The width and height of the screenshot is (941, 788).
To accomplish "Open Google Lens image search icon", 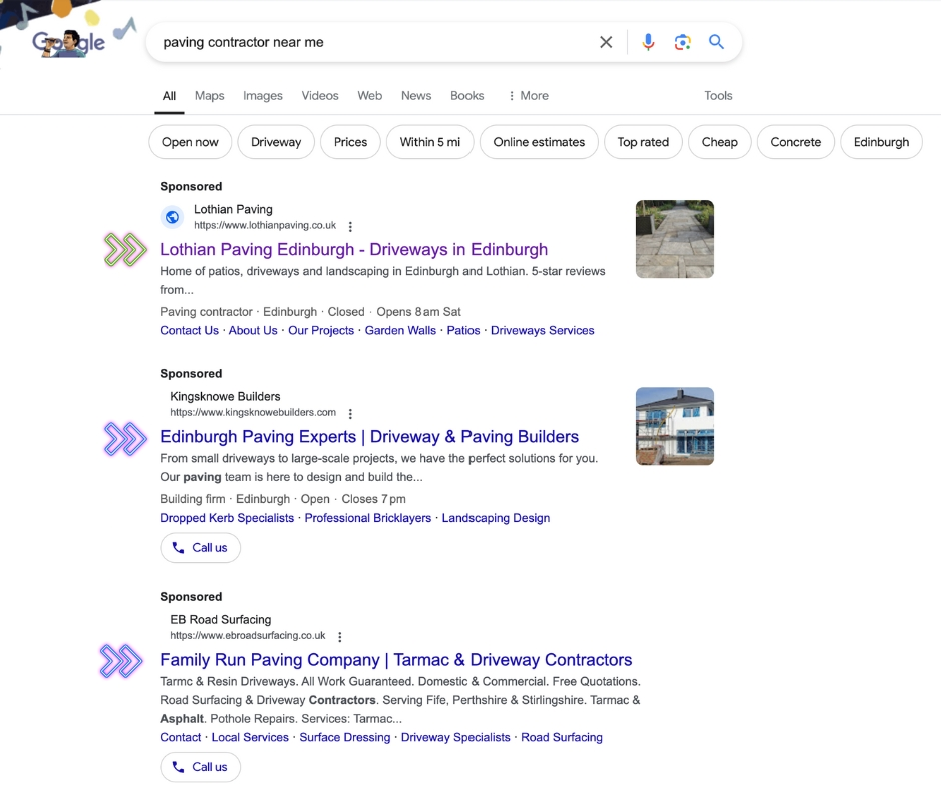I will [682, 42].
